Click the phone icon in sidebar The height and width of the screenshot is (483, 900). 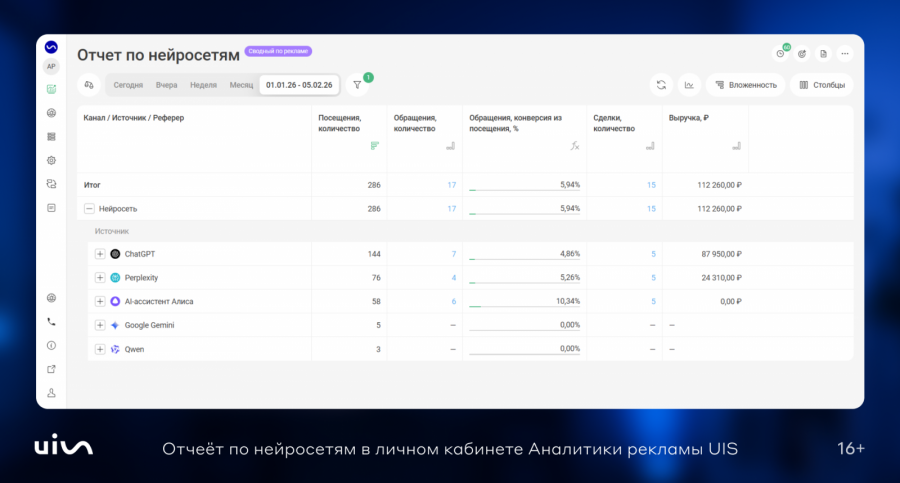51,322
